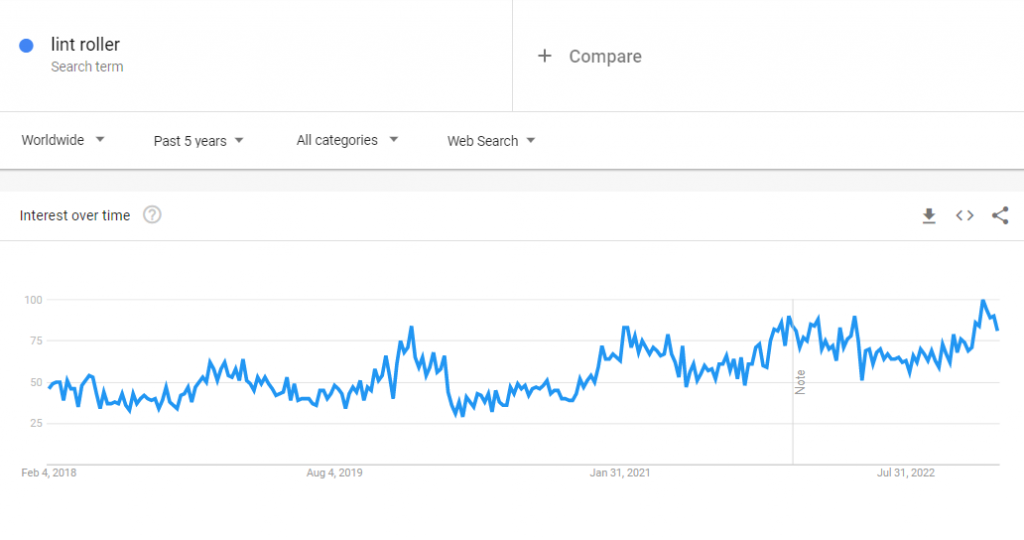Click the Jul 31, 2022 axis label
Viewport: 1024px width, 540px height.
[x=906, y=473]
